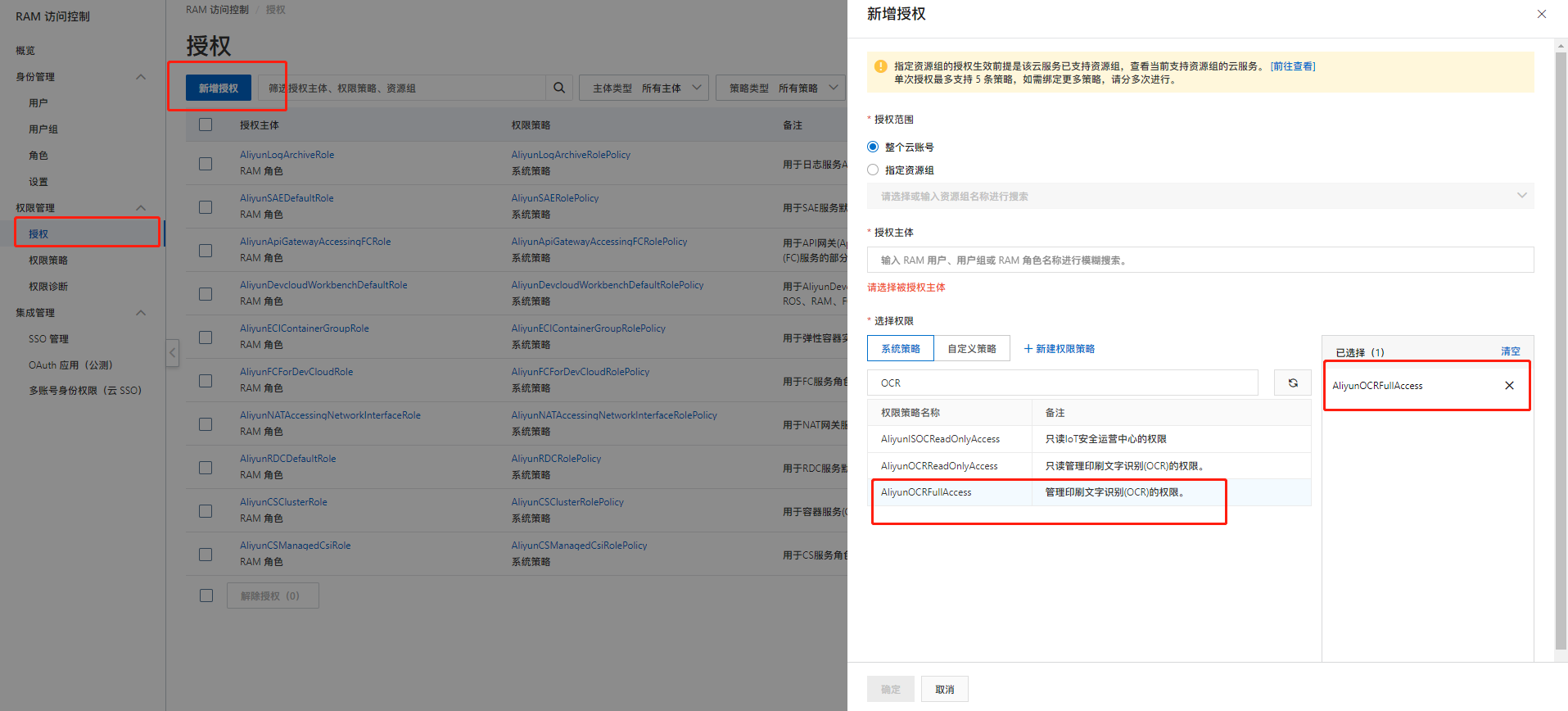
Task: Click the 新增授权 button
Action: coord(219,88)
